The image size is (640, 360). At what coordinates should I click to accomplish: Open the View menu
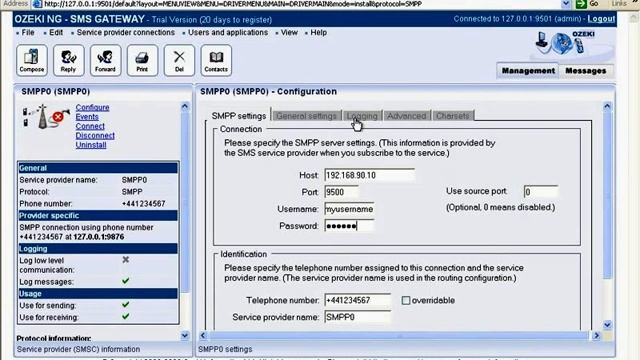point(289,32)
